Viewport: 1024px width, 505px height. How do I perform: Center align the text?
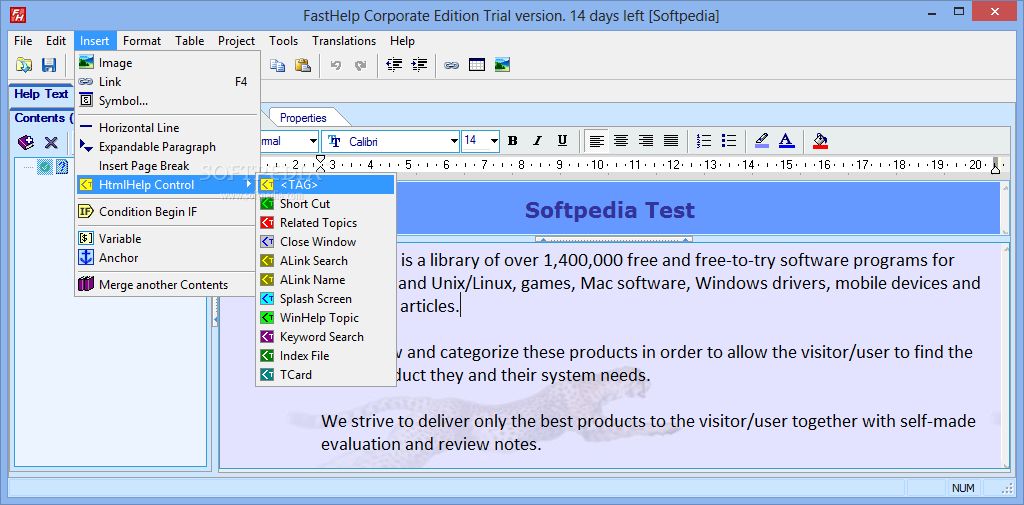click(621, 140)
